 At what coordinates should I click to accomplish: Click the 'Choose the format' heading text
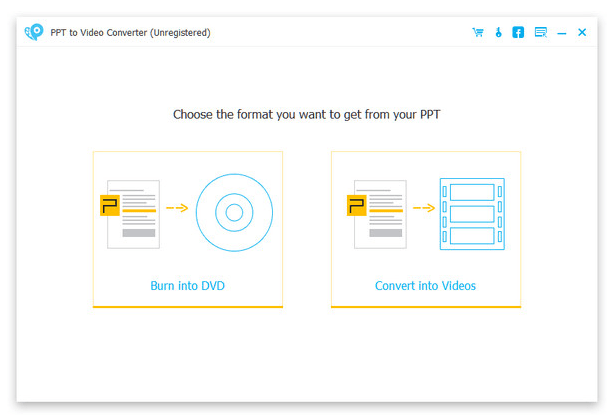click(306, 114)
